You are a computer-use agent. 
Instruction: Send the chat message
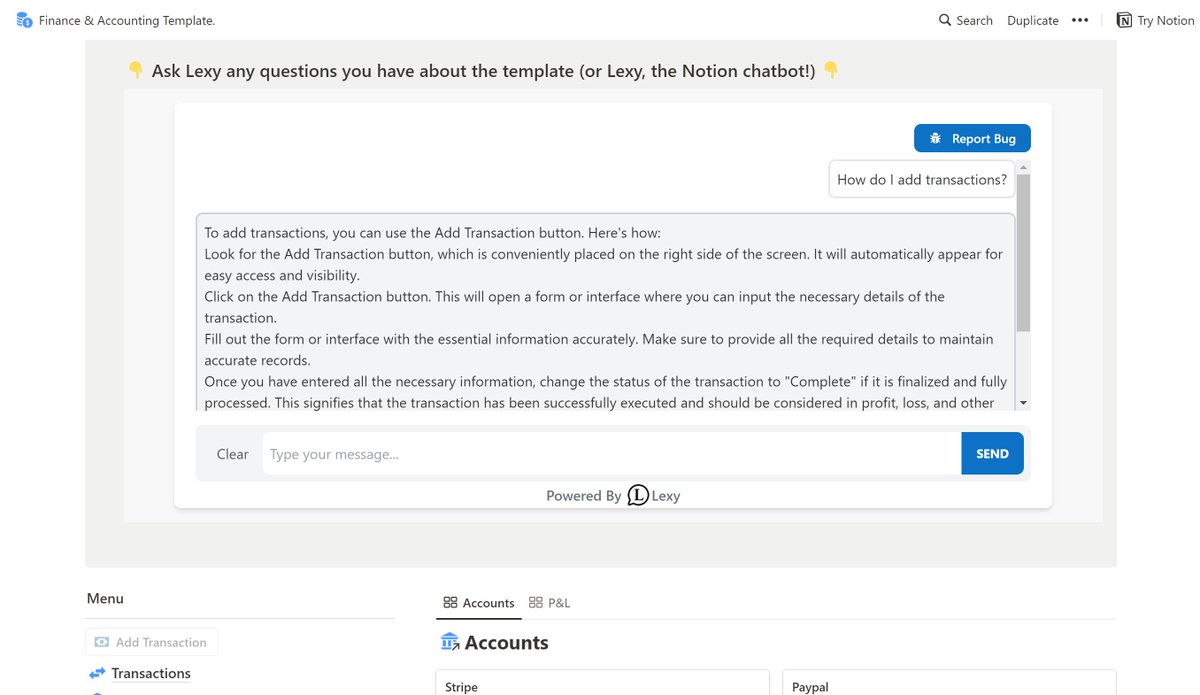[x=992, y=453]
